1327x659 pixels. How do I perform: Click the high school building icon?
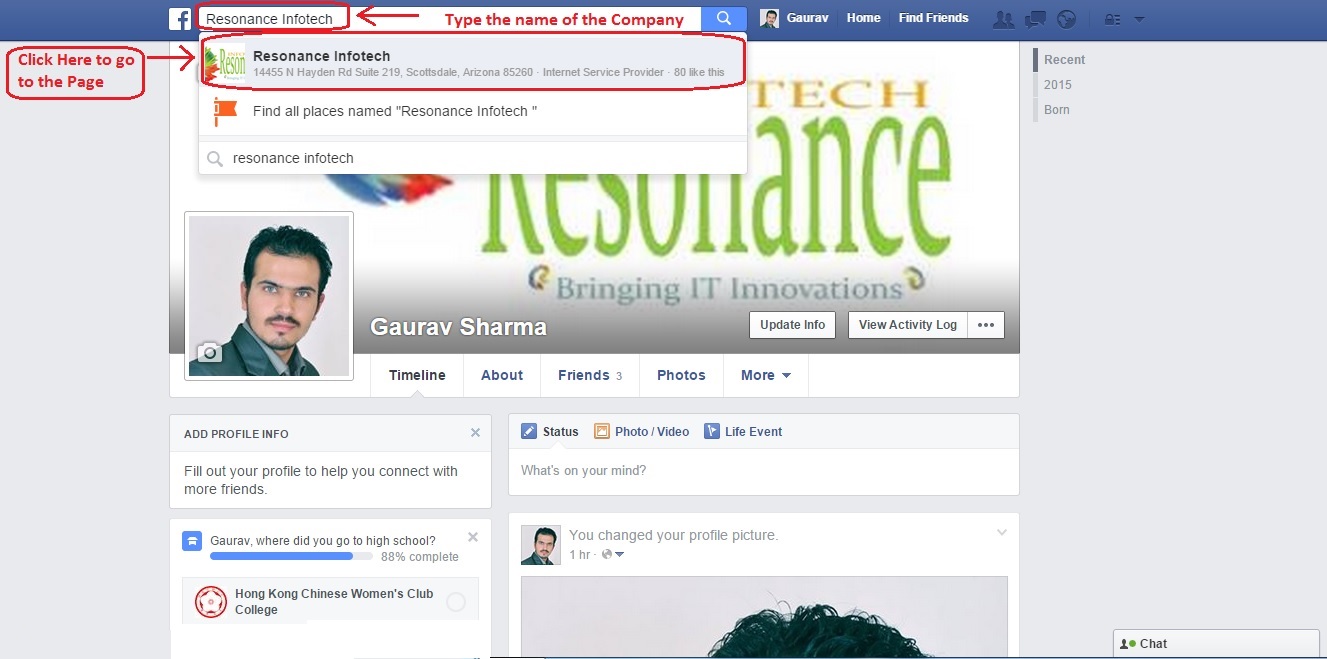click(x=192, y=541)
